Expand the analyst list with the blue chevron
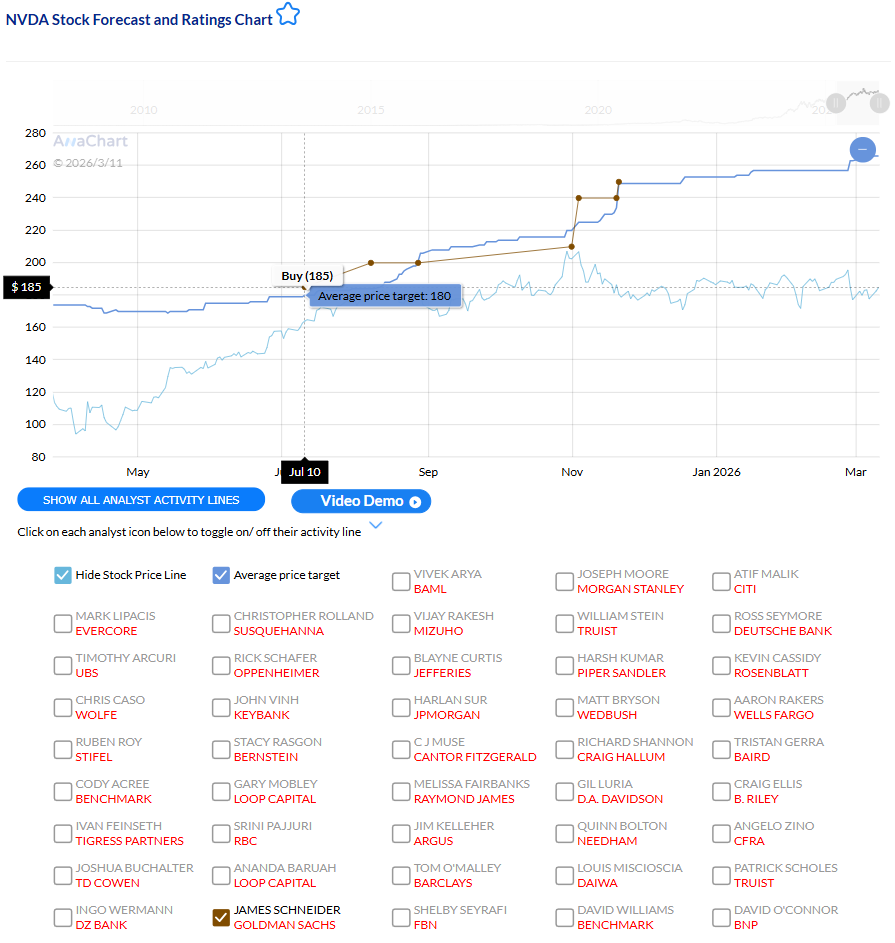This screenshot has width=895, height=943. click(375, 524)
